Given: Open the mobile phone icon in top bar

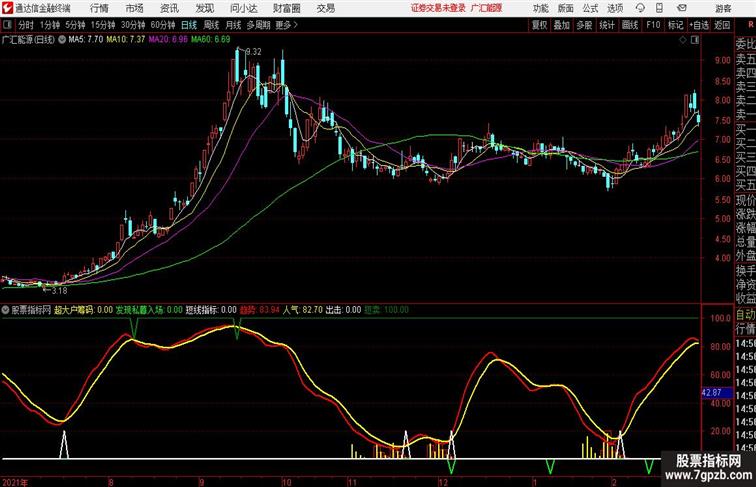Looking at the screenshot, I should tap(660, 8).
